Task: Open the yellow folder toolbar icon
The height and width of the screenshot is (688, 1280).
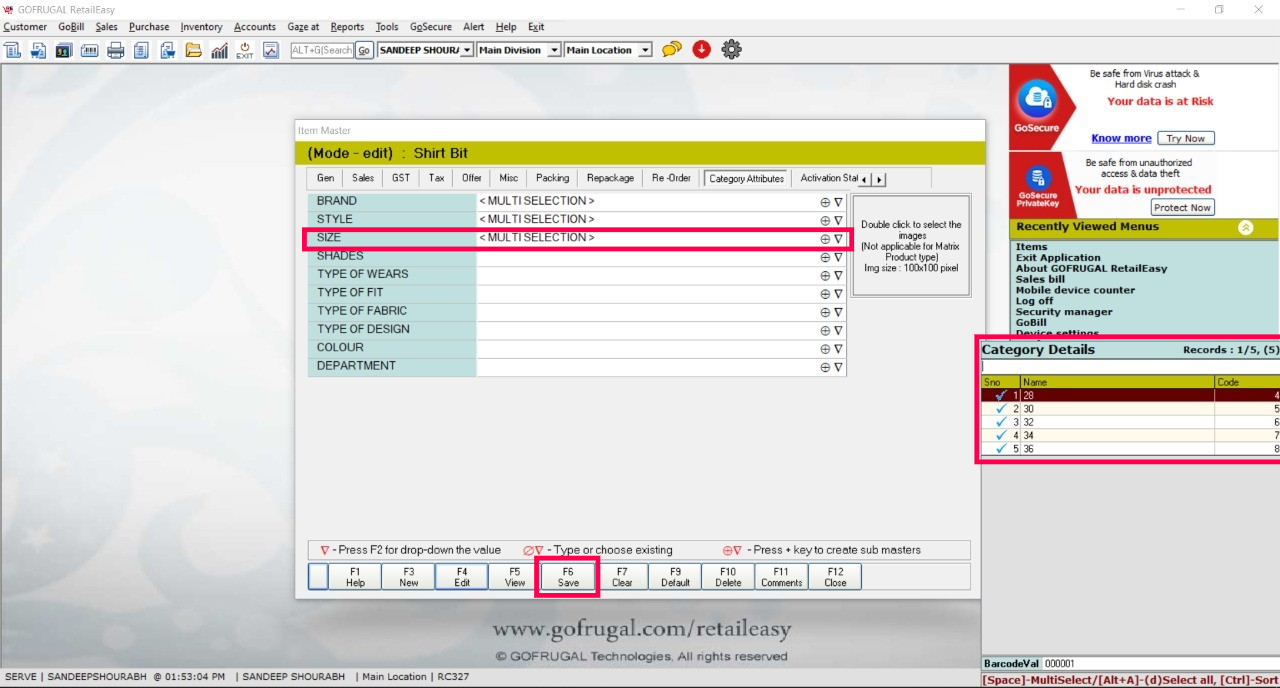Action: (x=193, y=50)
